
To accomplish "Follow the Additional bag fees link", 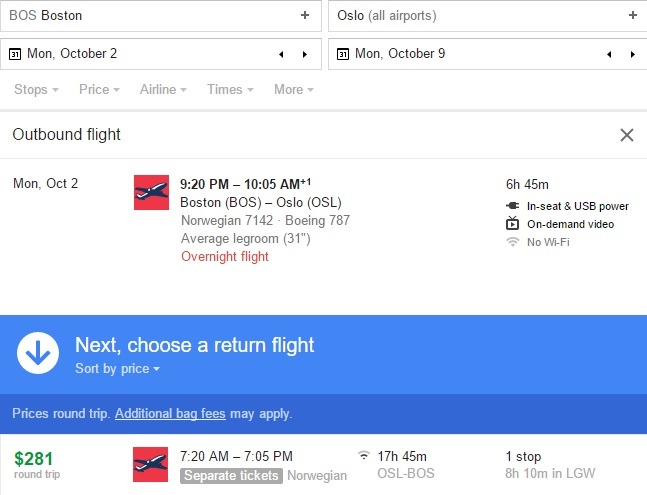I will tap(170, 413).
